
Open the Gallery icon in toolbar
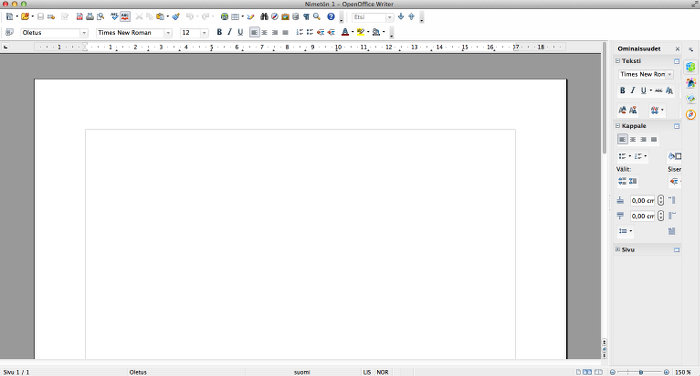285,17
